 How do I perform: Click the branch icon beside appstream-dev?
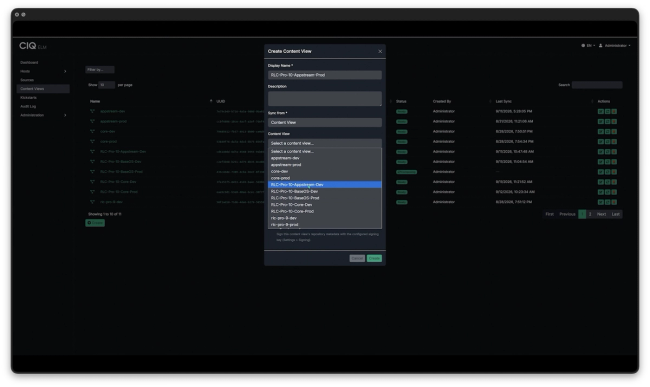92,111
